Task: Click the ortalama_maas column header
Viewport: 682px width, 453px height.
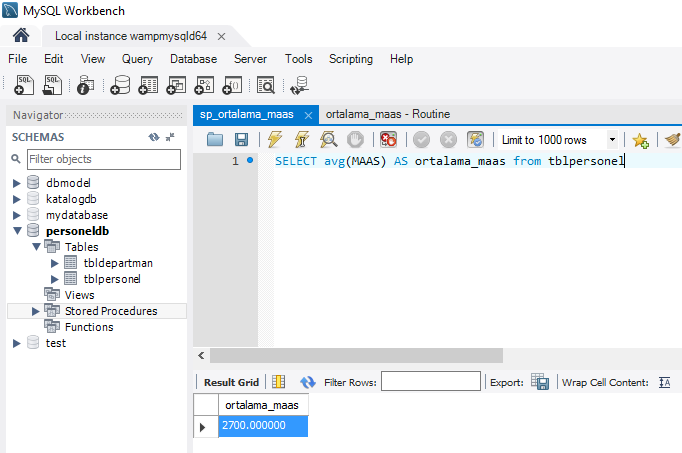Action: tap(263, 405)
